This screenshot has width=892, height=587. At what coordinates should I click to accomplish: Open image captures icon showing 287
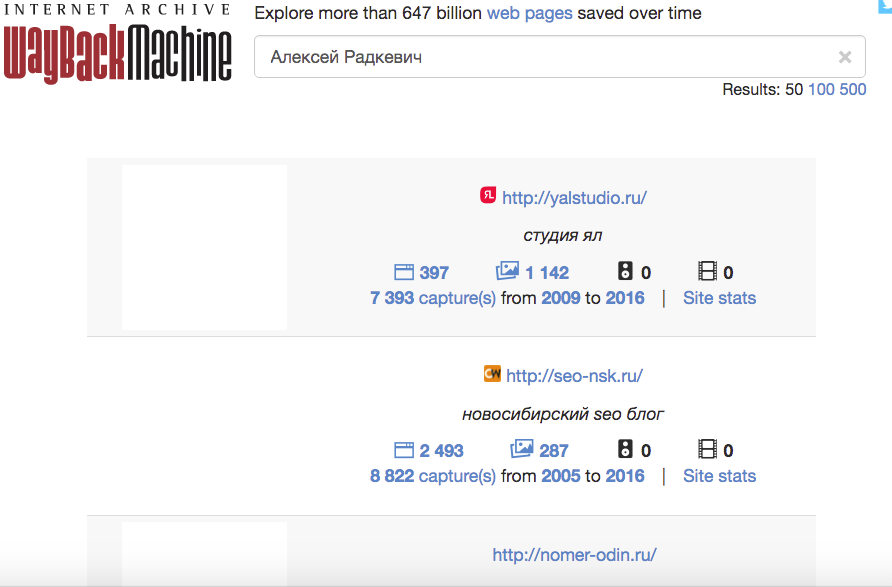pos(522,448)
